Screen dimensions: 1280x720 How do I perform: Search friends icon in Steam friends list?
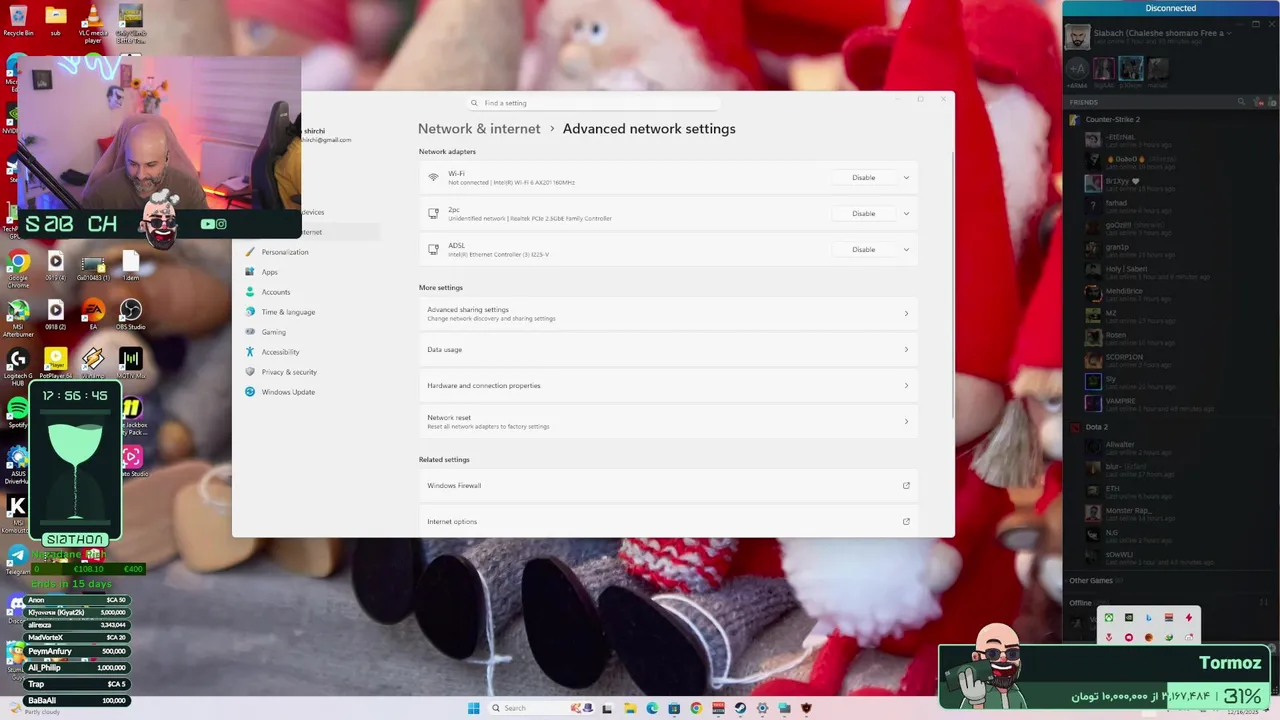tap(1241, 102)
